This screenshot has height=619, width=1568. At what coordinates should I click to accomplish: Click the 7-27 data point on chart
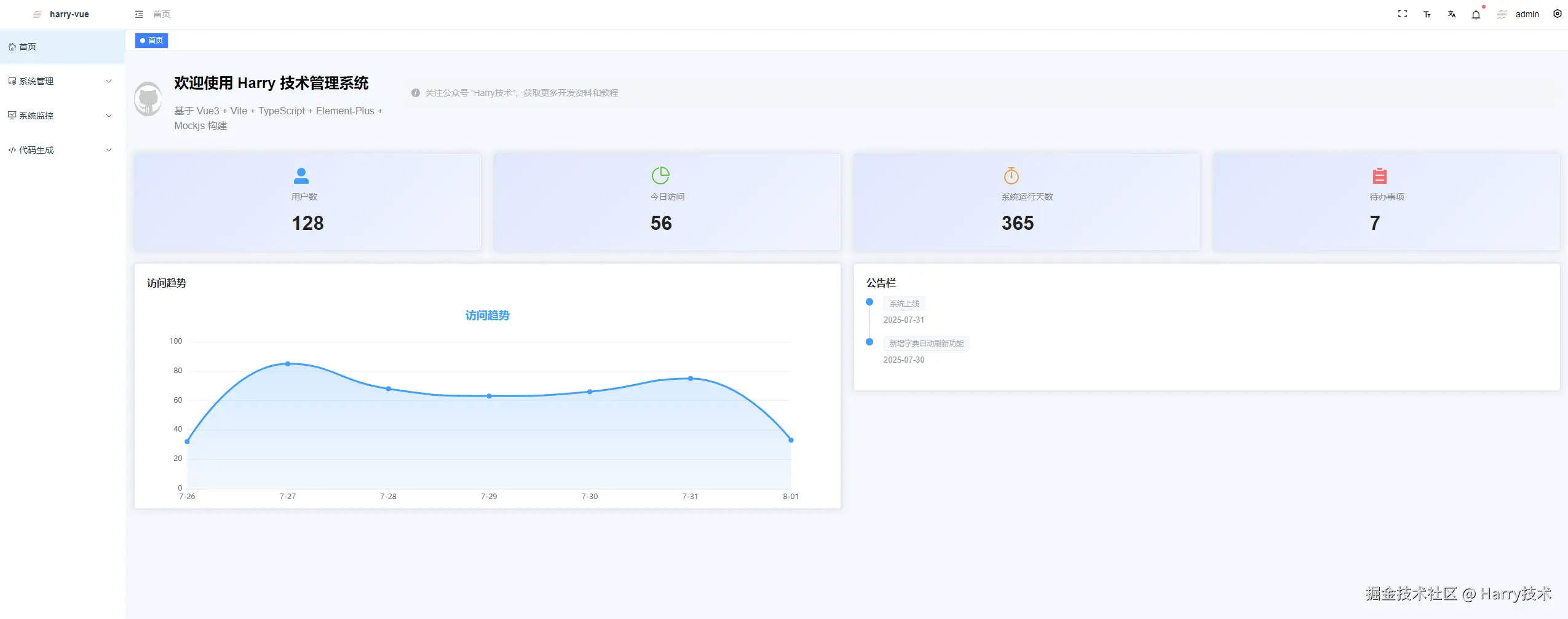(288, 364)
